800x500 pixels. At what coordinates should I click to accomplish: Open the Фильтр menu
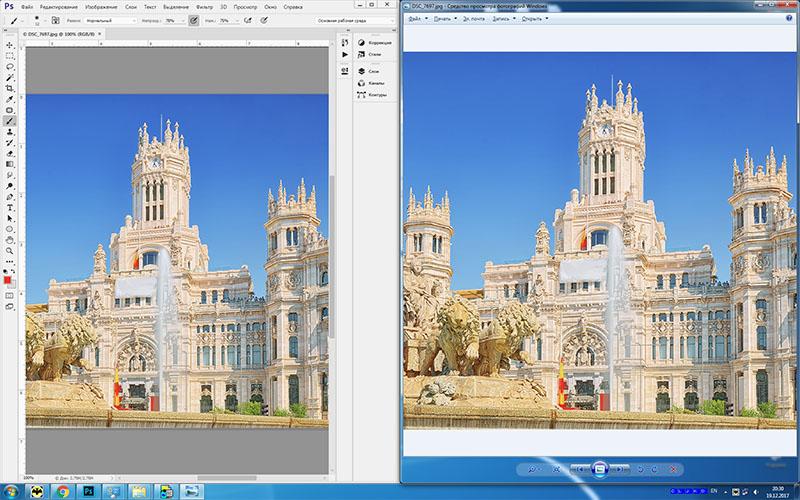205,7
